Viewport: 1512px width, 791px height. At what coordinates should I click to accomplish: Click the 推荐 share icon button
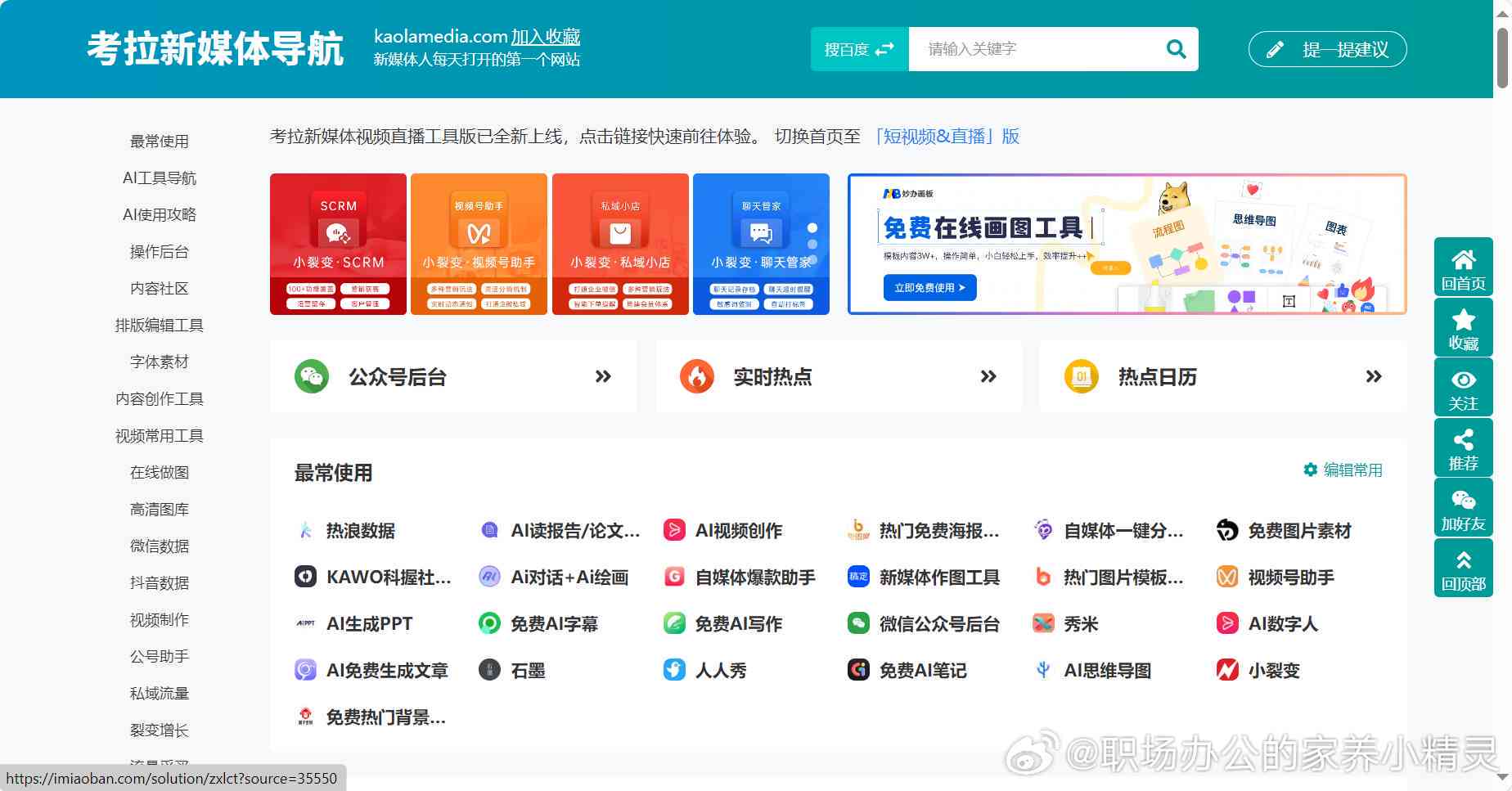coord(1464,447)
